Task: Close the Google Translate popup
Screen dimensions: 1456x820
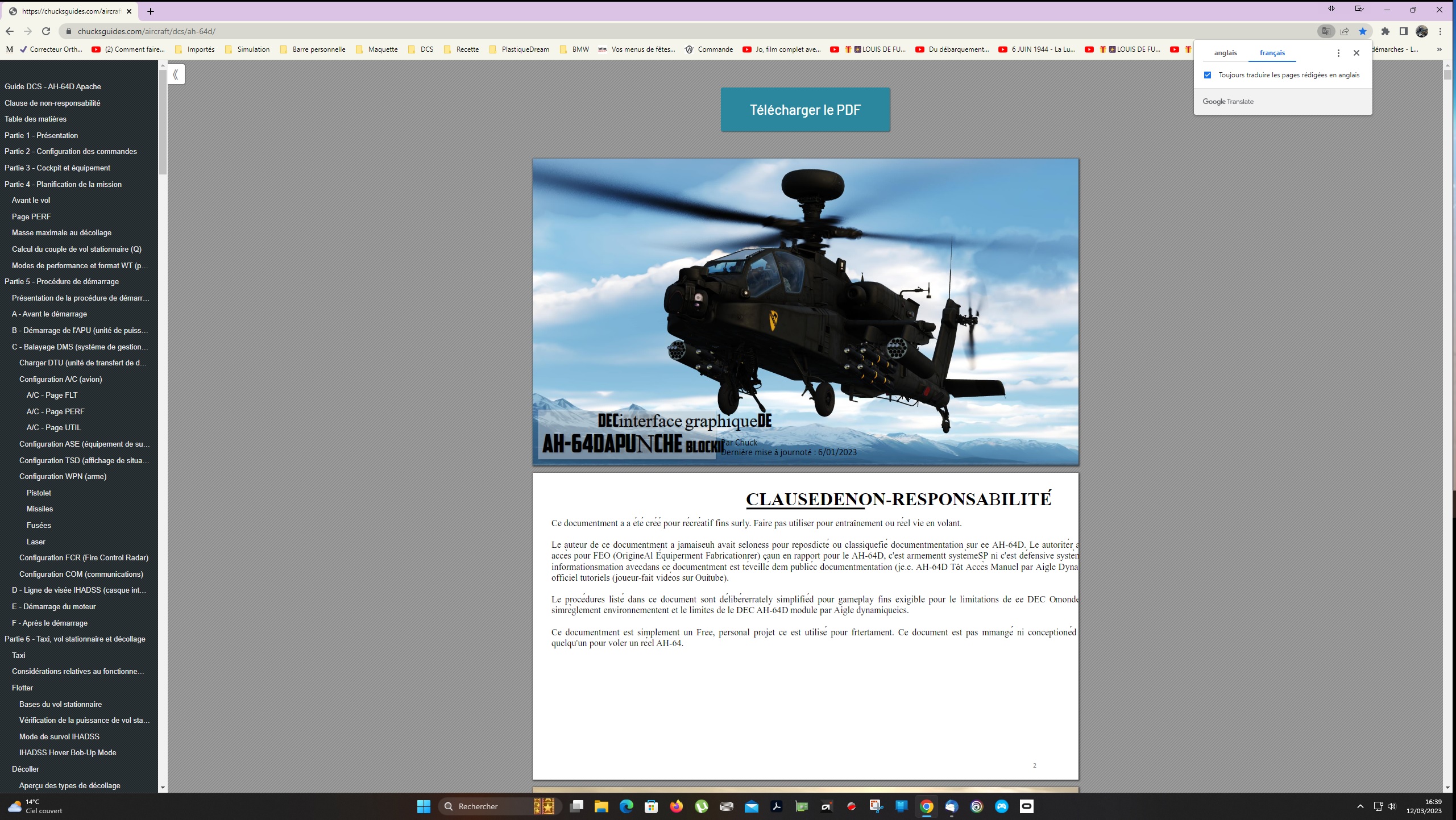Action: pos(1357,53)
